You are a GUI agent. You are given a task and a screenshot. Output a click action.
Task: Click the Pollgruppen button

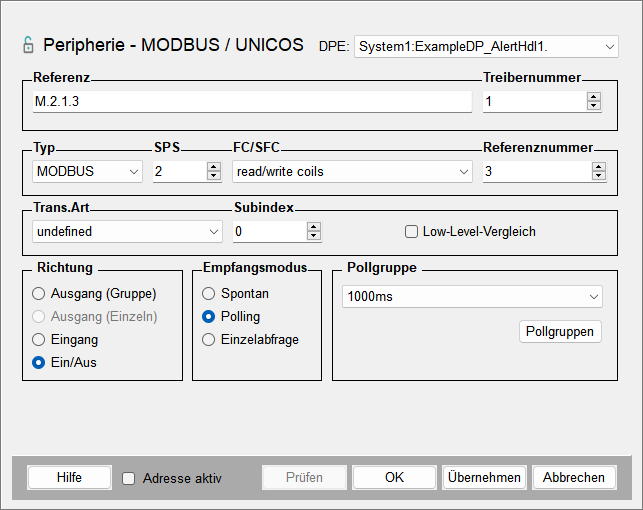click(x=560, y=332)
